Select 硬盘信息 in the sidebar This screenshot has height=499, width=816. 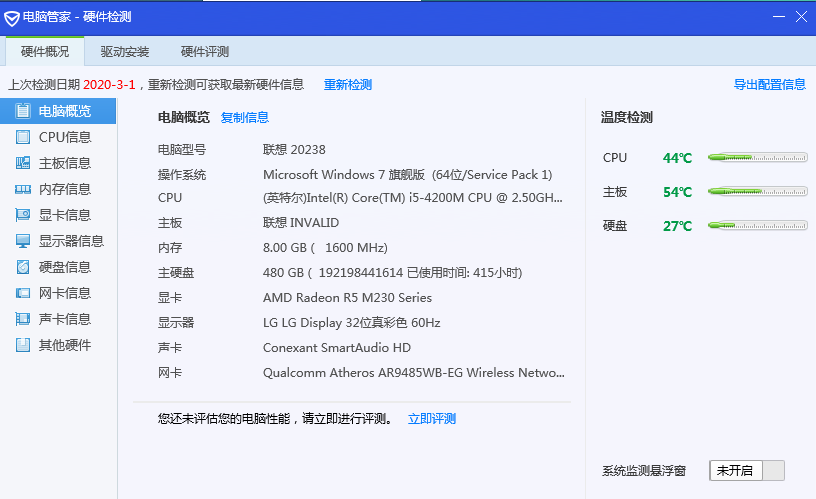(x=58, y=267)
